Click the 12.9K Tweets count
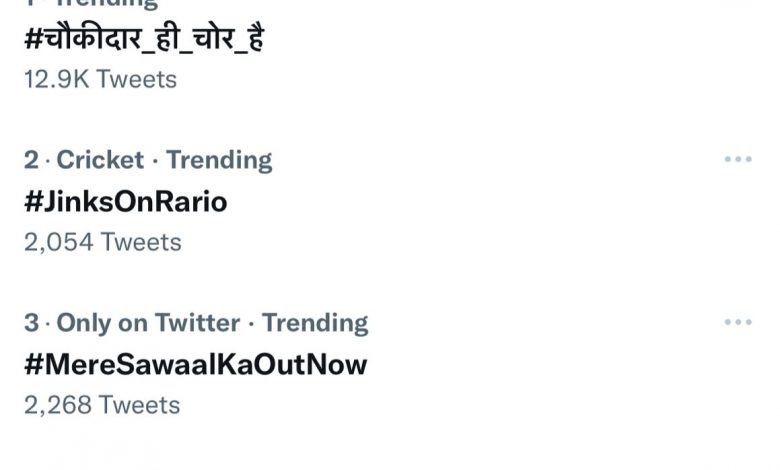The image size is (780, 470). 100,79
